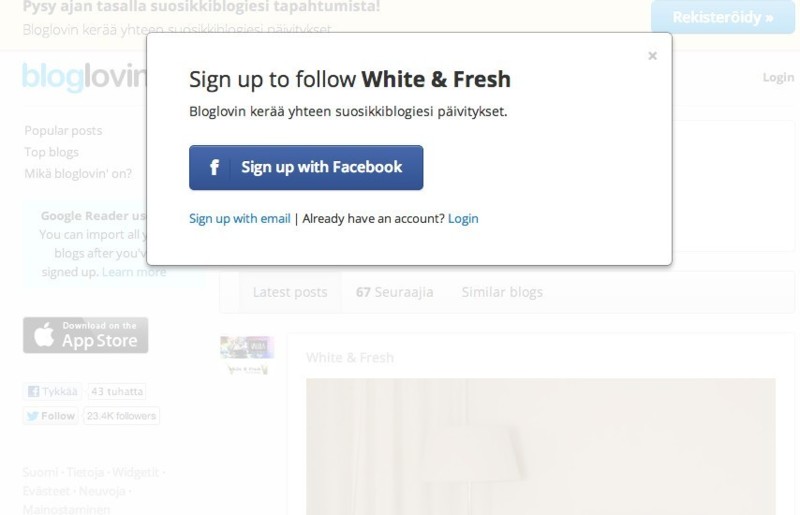Open Popular posts sidebar link
This screenshot has height=515, width=800.
[63, 131]
